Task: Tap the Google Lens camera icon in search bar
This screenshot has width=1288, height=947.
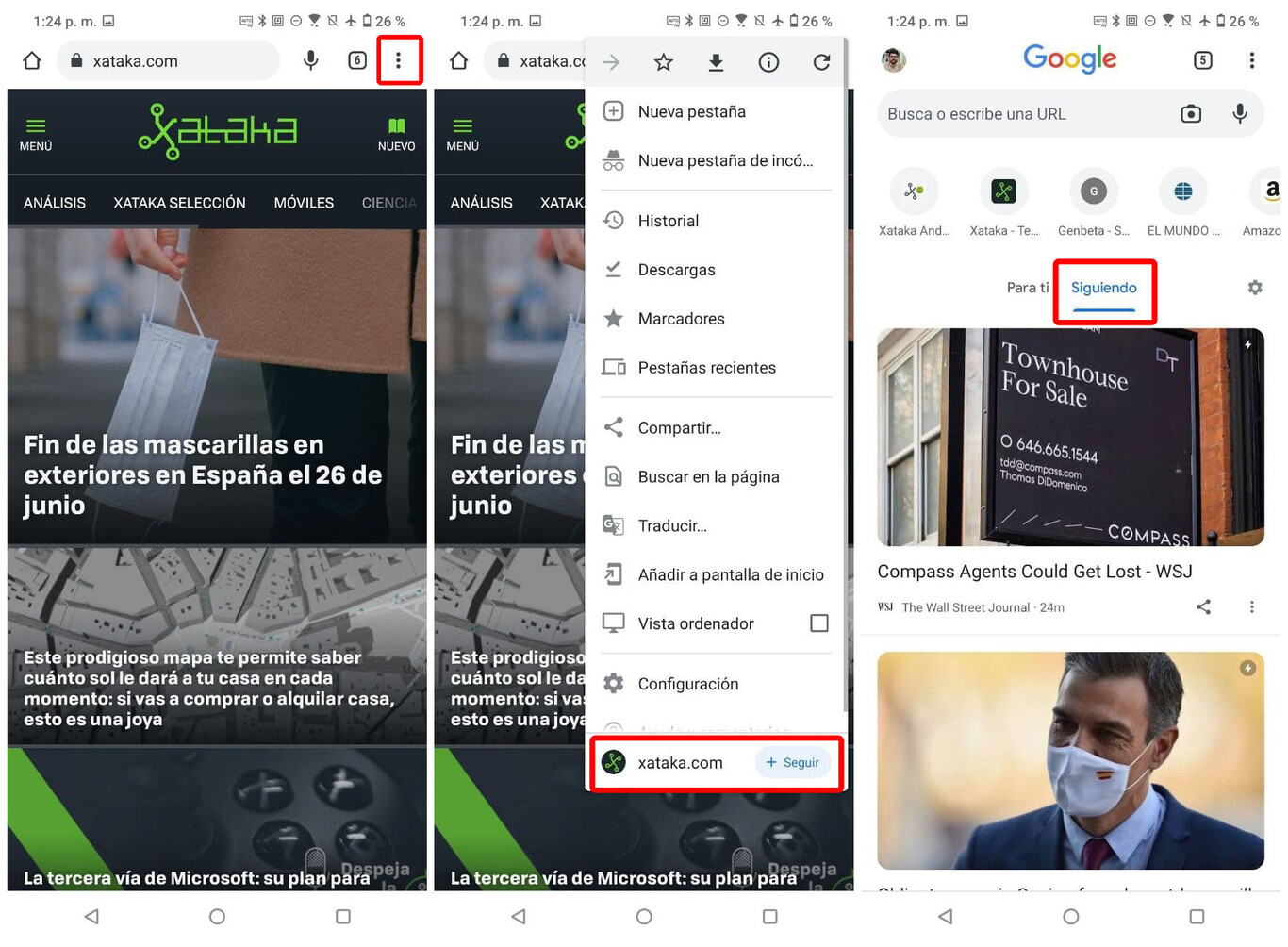Action: click(x=1190, y=113)
